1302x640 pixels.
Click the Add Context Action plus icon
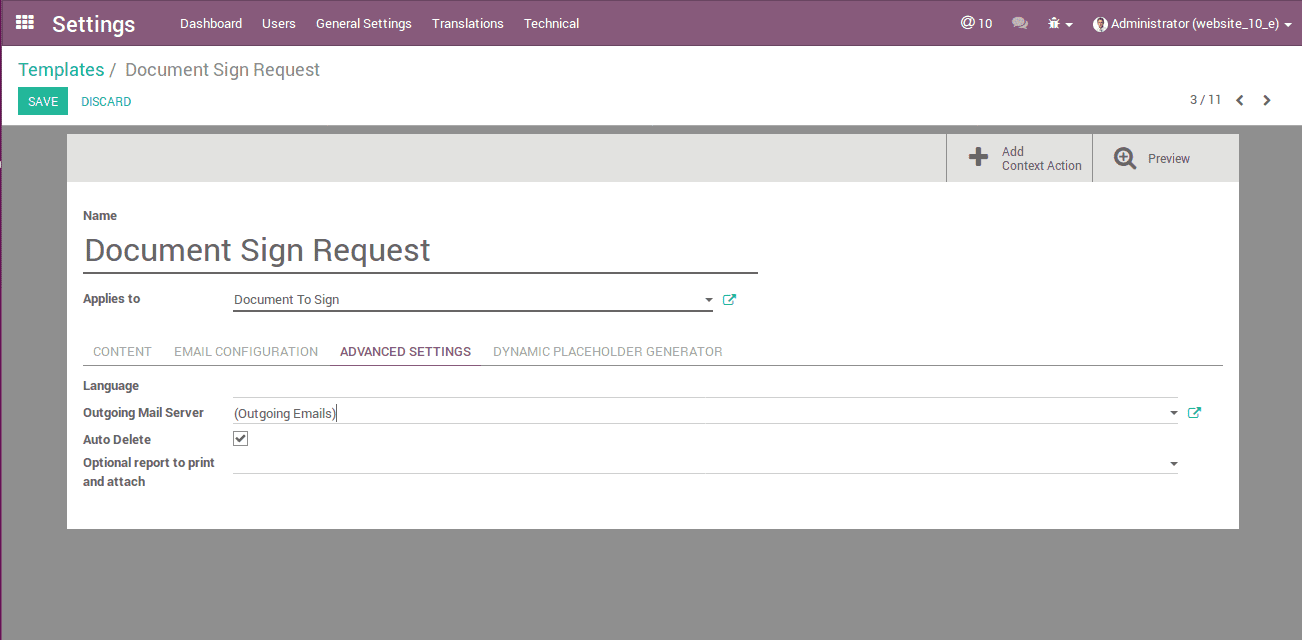click(978, 157)
